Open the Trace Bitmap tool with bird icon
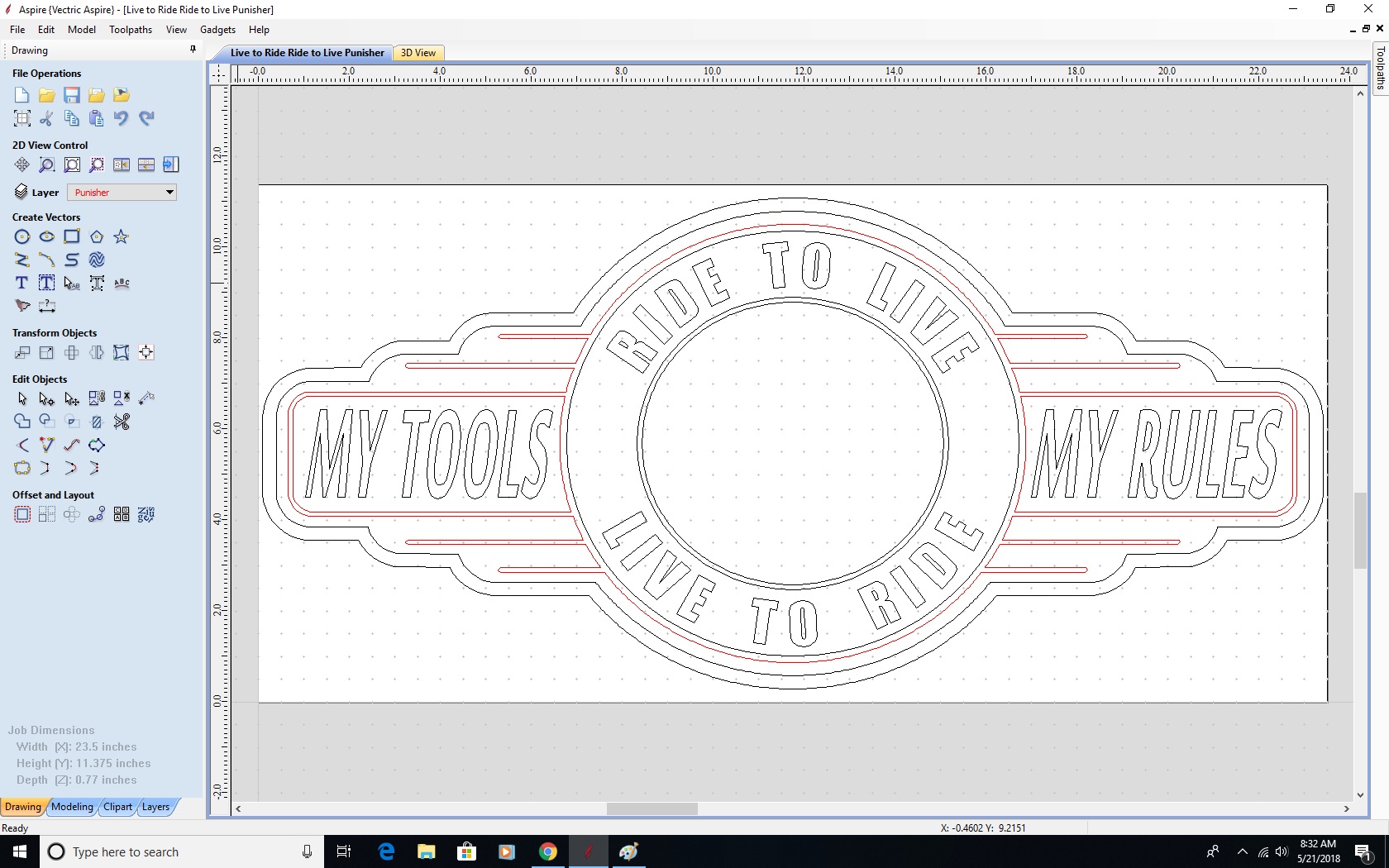The height and width of the screenshot is (868, 1389). pyautogui.click(x=22, y=306)
